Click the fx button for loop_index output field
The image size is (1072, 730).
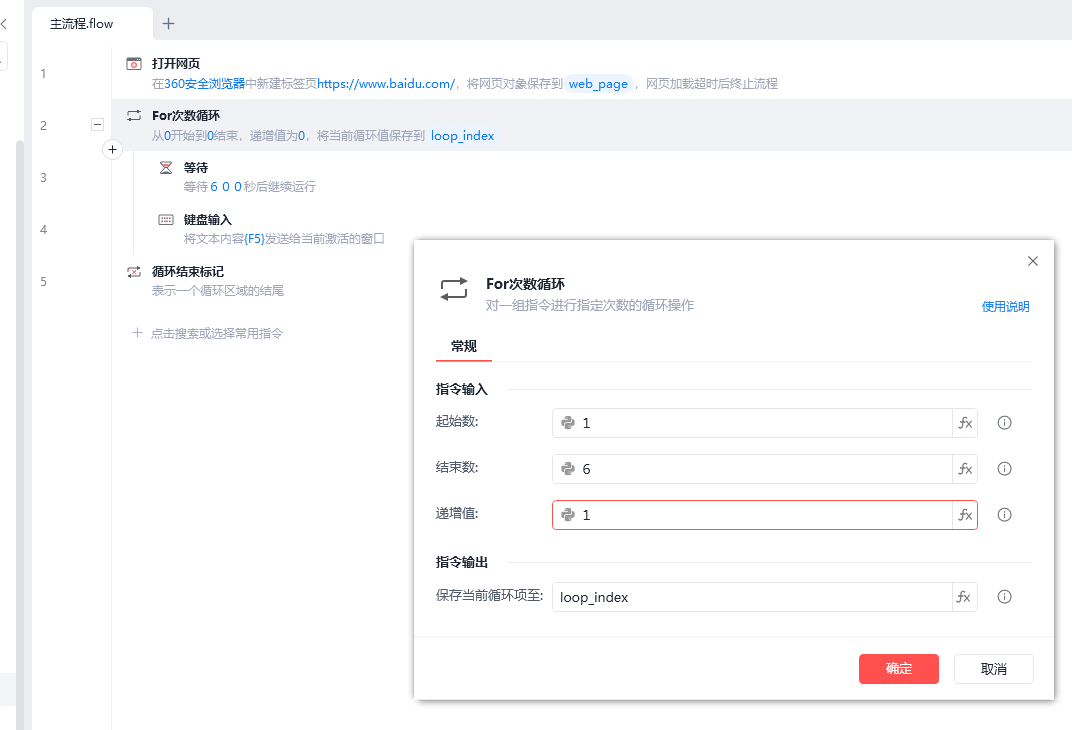(x=965, y=597)
